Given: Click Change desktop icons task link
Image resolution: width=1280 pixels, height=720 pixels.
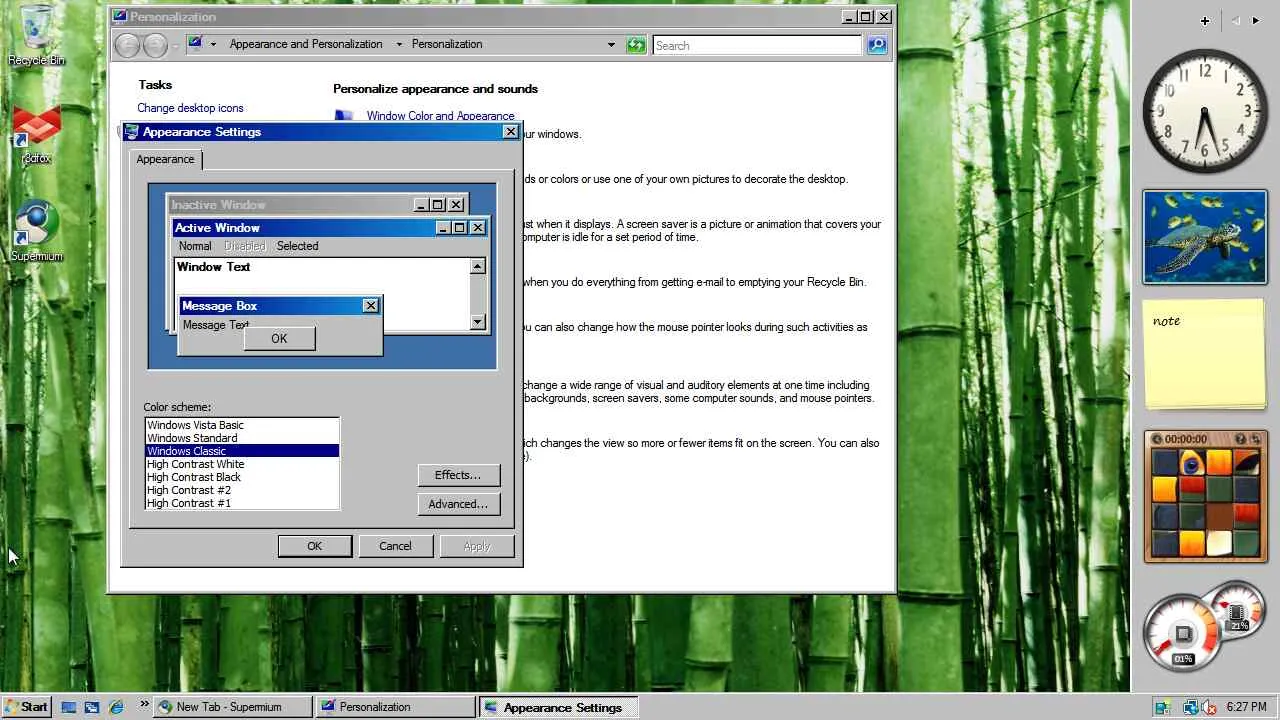Looking at the screenshot, I should [x=190, y=108].
